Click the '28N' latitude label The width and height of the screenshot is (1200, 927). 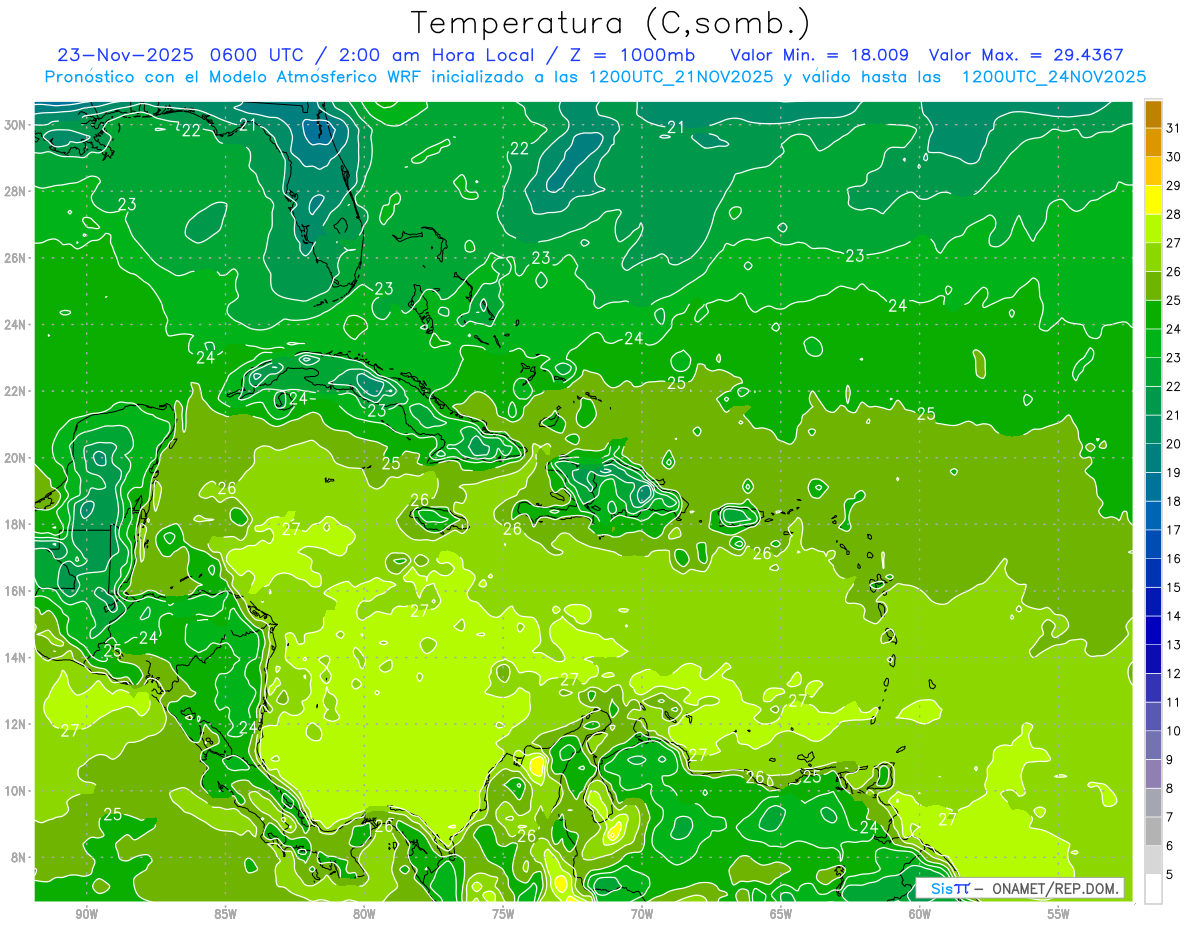(x=16, y=191)
